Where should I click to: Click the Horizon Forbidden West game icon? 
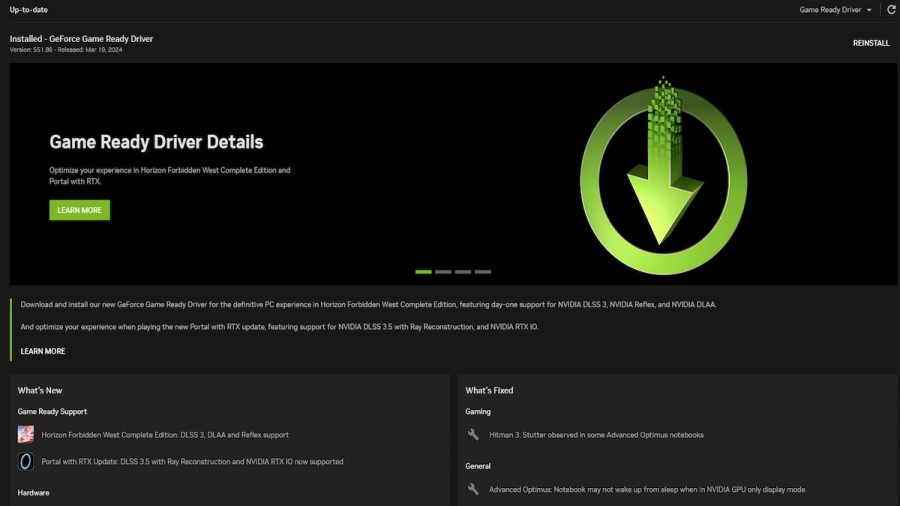[26, 434]
